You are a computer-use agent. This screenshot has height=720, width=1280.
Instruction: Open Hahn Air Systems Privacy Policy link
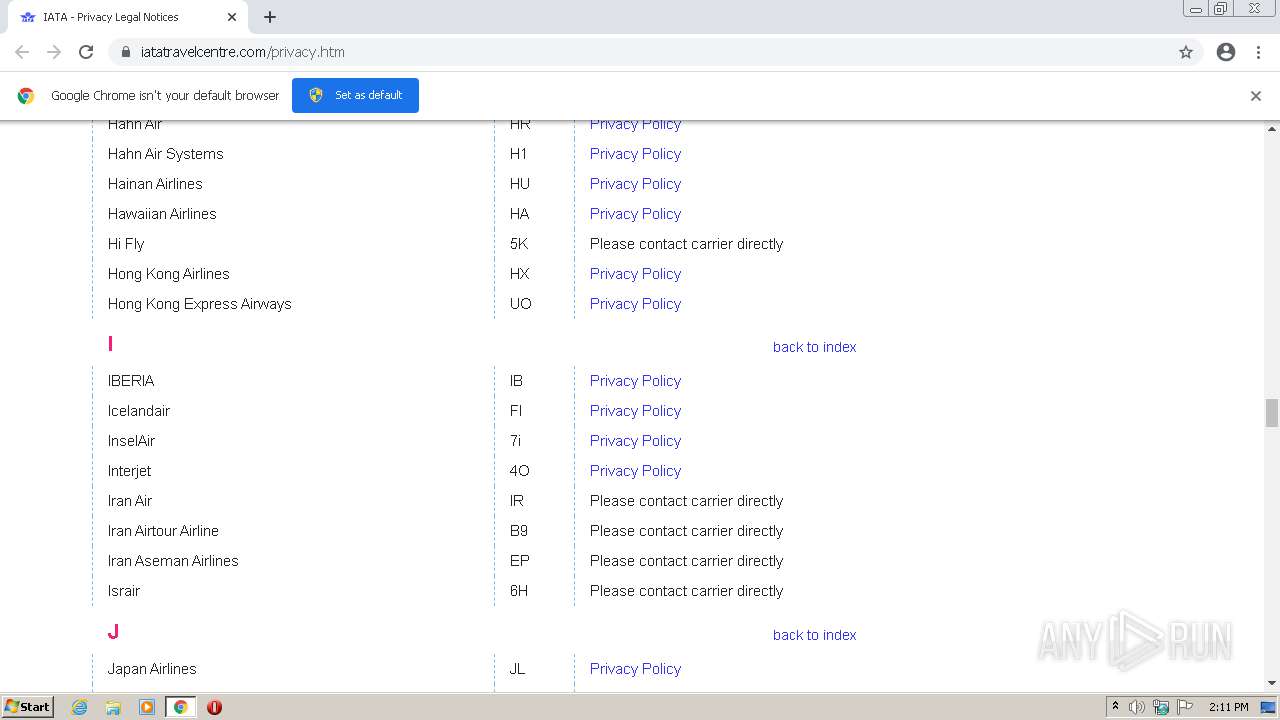coord(635,154)
